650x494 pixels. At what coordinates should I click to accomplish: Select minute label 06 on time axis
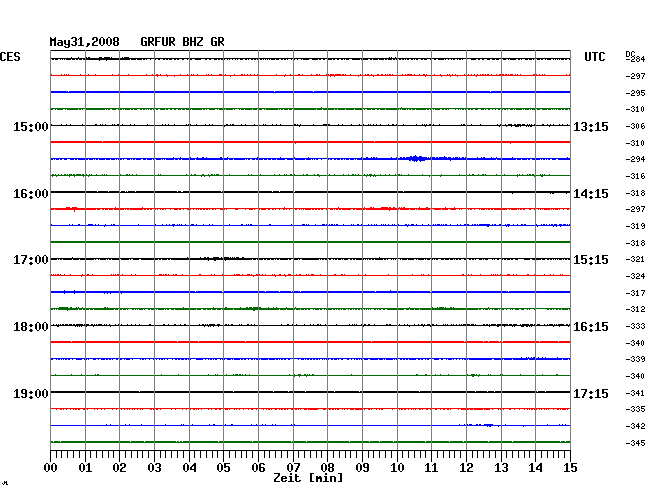[258, 468]
